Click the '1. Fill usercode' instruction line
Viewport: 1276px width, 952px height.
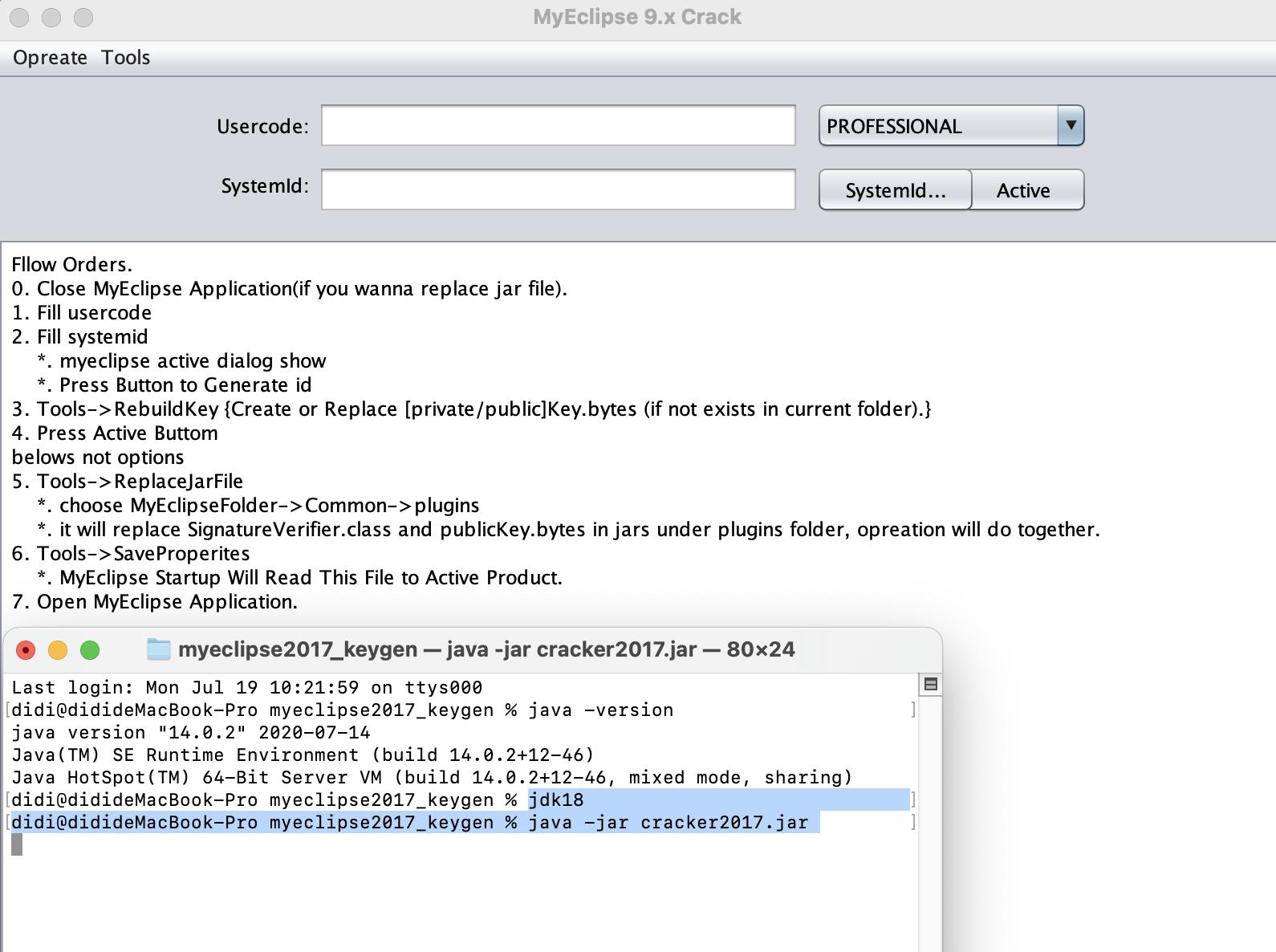tap(82, 312)
